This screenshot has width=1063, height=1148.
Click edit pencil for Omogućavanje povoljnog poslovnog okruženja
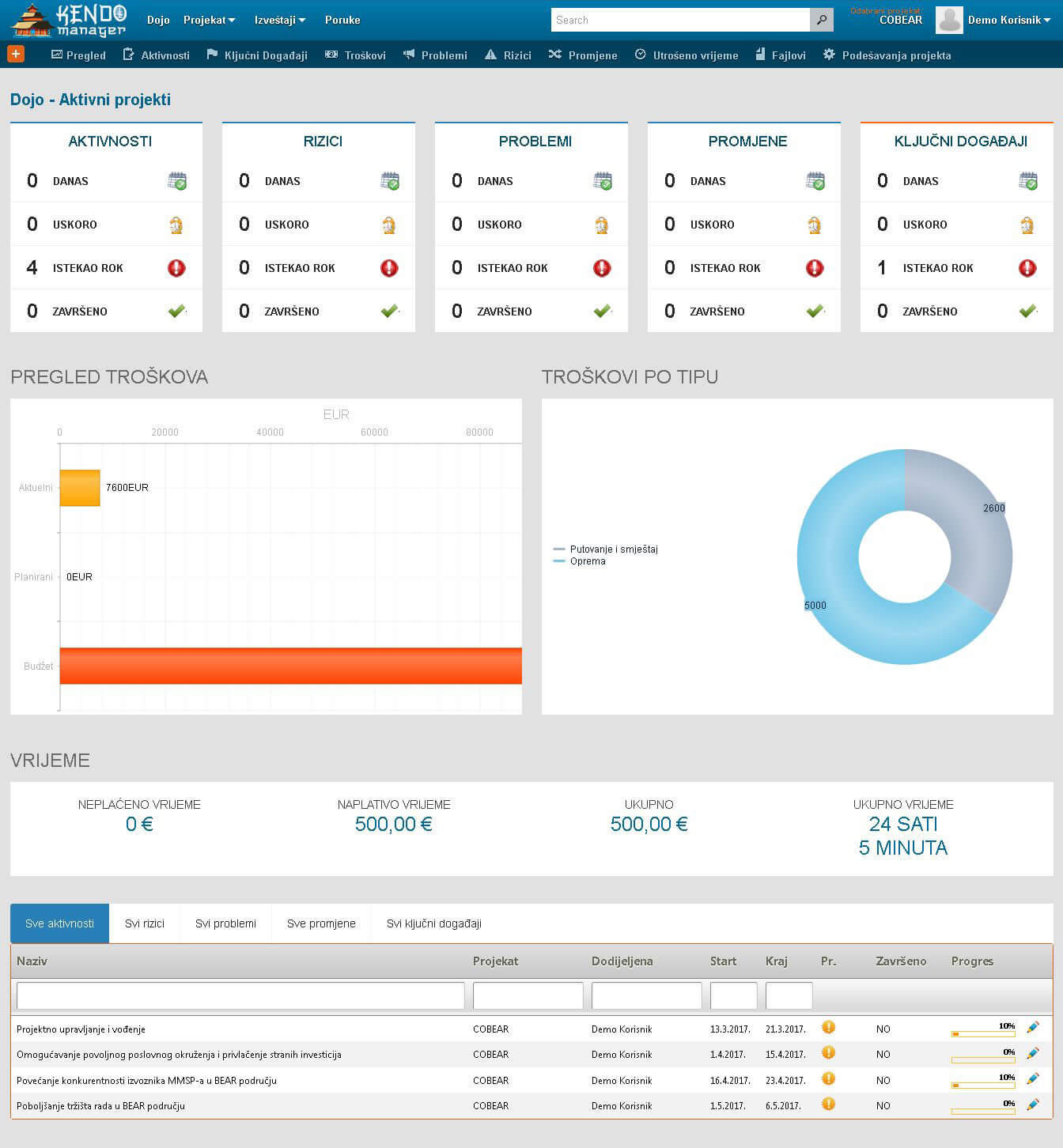1033,1053
